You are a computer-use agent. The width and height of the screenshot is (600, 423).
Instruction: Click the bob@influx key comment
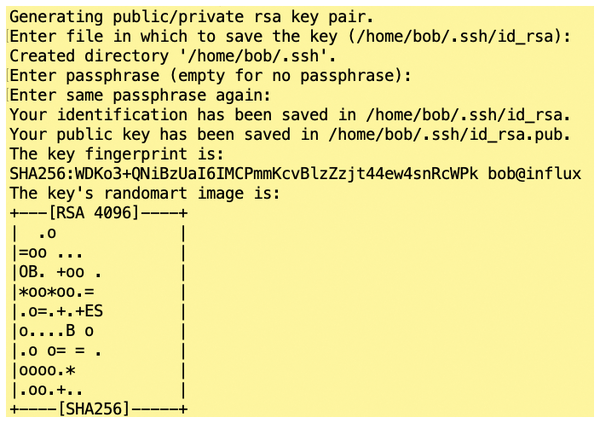pyautogui.click(x=535, y=174)
